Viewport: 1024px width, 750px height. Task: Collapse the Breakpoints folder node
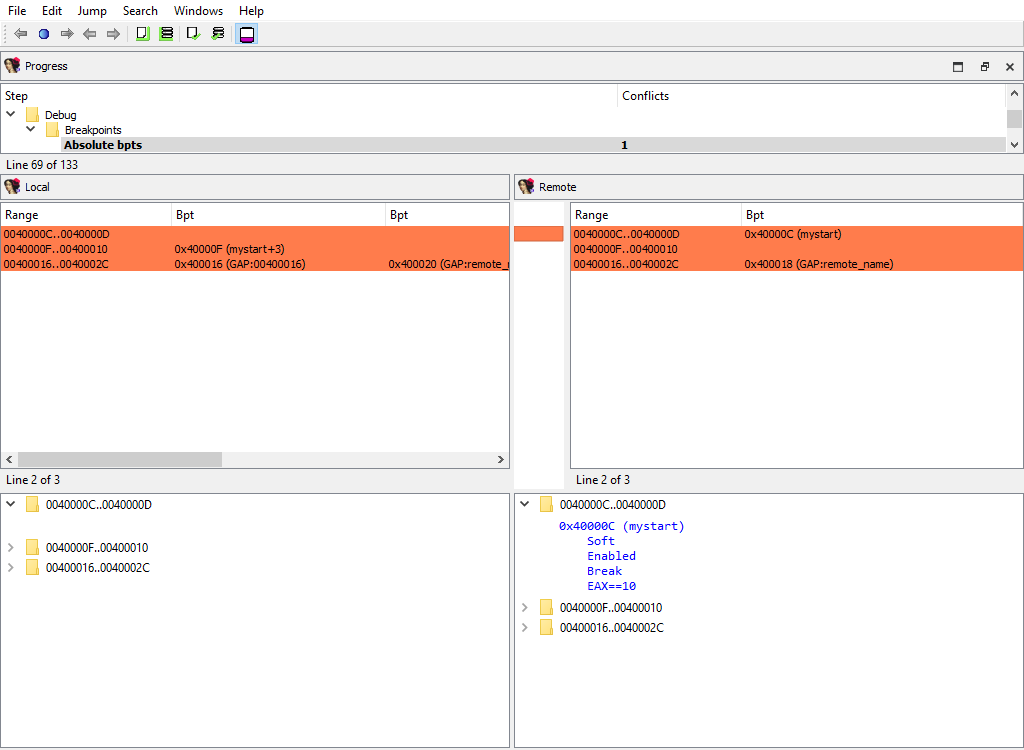tap(31, 130)
